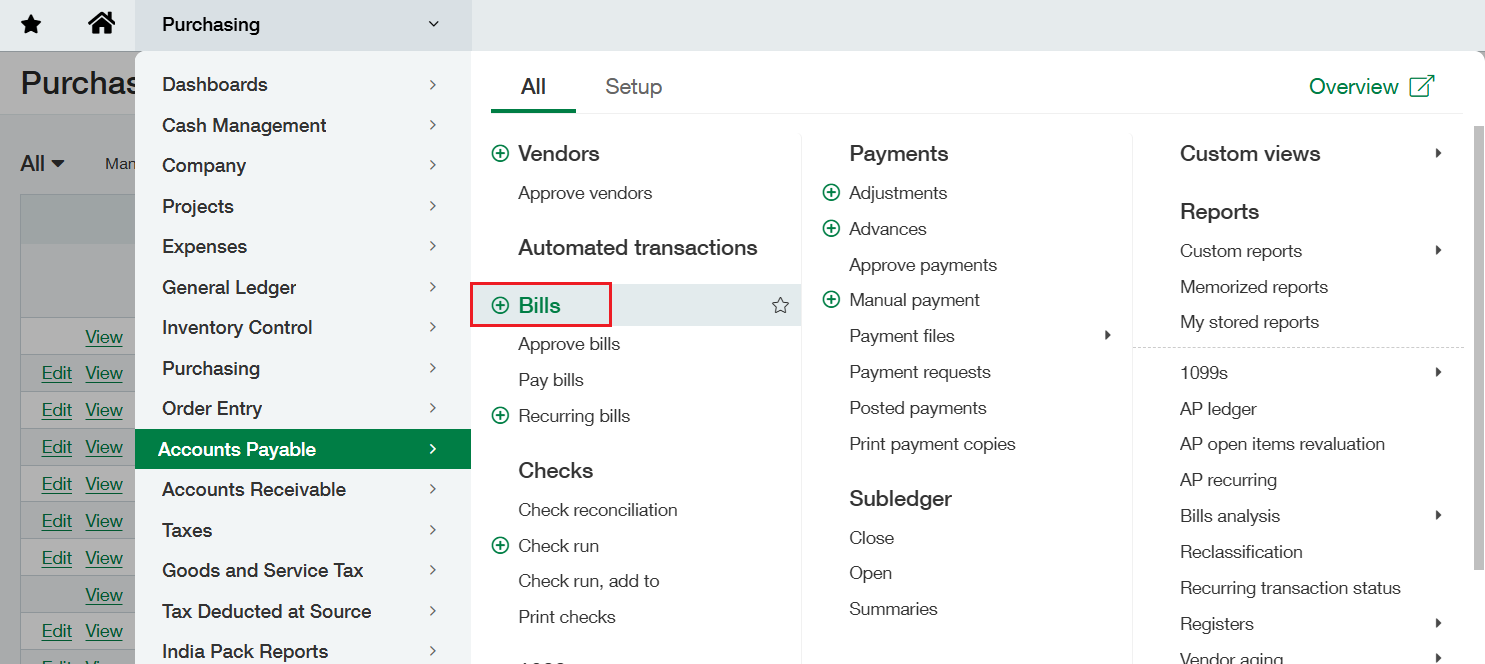This screenshot has width=1485, height=664.
Task: Create a new Recurring bill via its plus icon
Action: [500, 415]
